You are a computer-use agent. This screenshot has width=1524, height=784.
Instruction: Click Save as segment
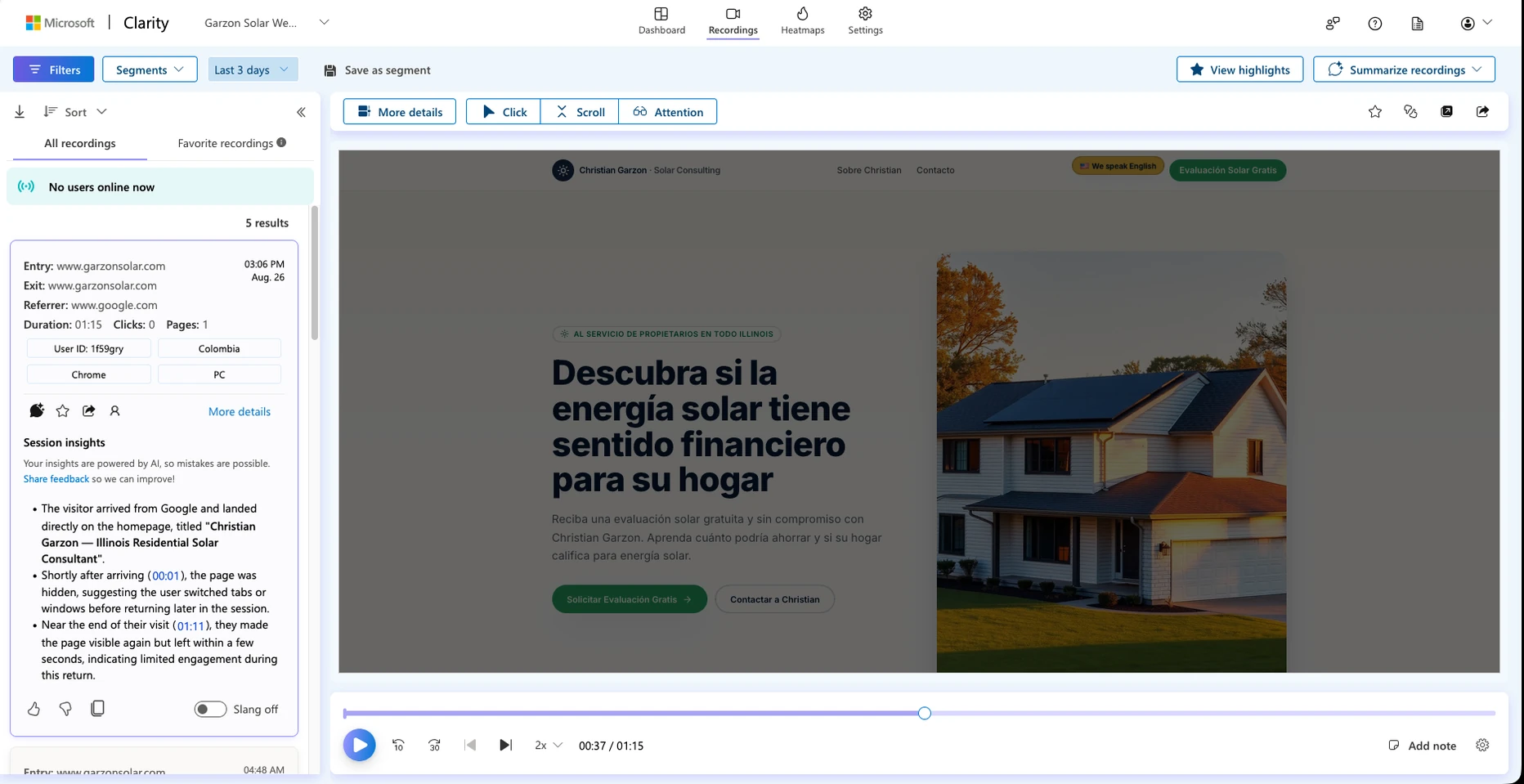(377, 70)
